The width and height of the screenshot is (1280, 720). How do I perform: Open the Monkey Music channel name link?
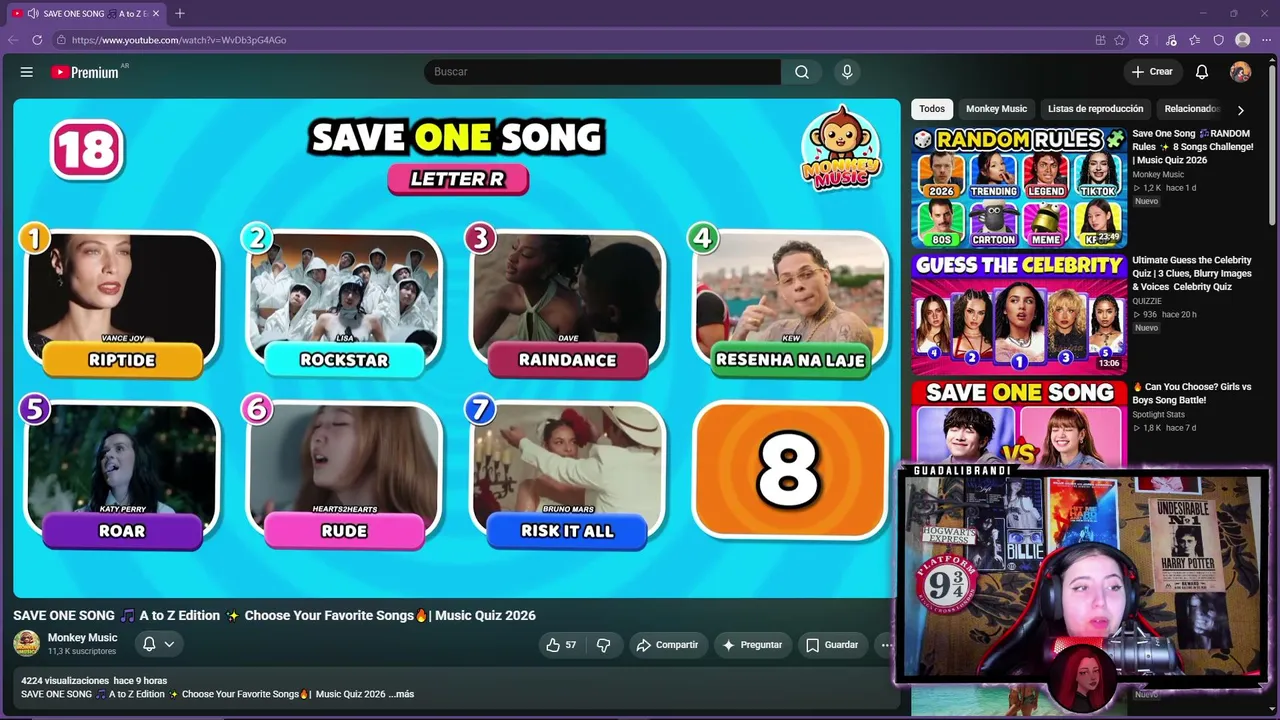(x=83, y=638)
